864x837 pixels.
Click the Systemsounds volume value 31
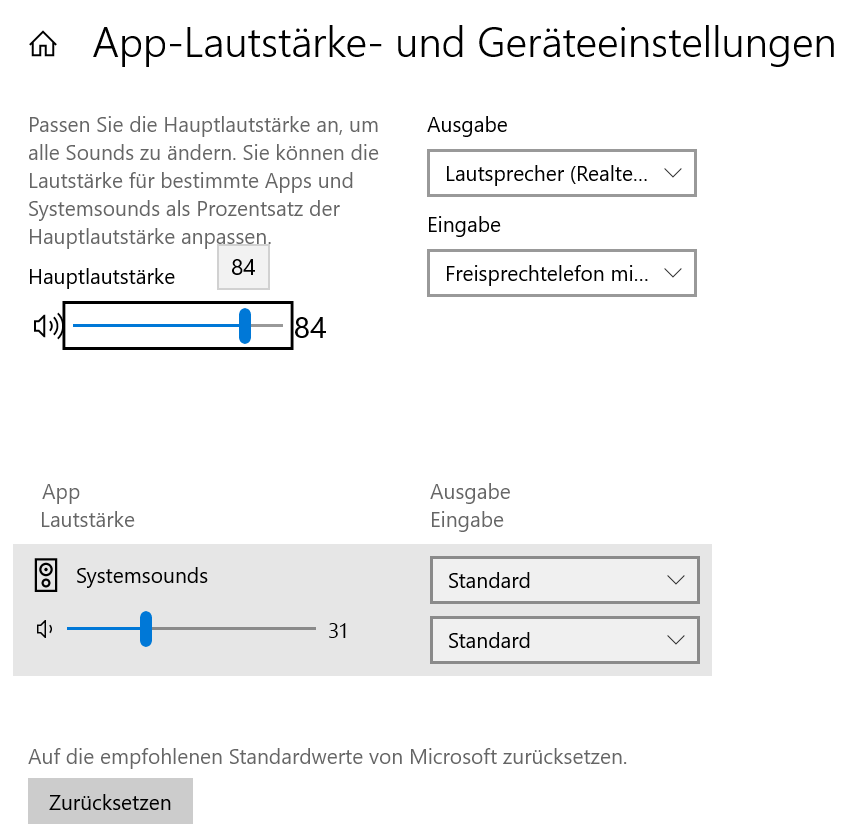tap(338, 631)
